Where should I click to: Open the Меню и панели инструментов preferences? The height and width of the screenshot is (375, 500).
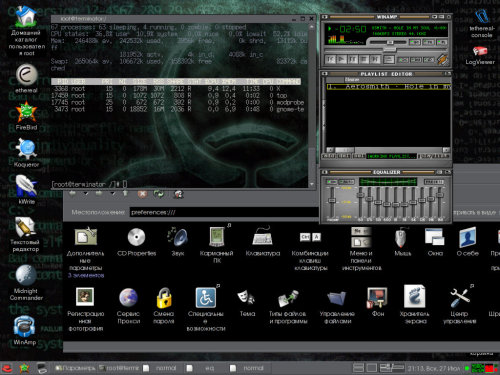pos(362,249)
